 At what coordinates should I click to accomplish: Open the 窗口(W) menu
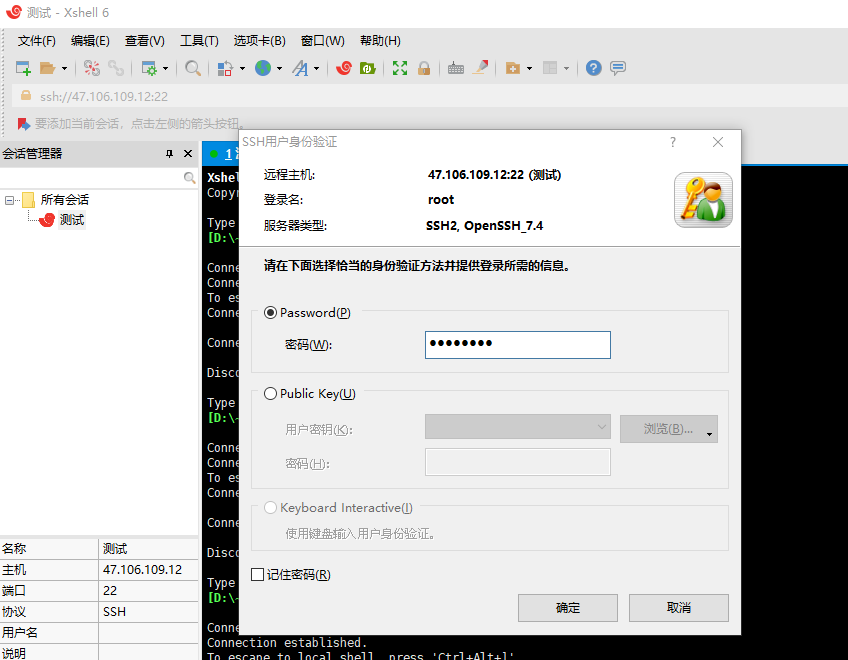pyautogui.click(x=322, y=41)
